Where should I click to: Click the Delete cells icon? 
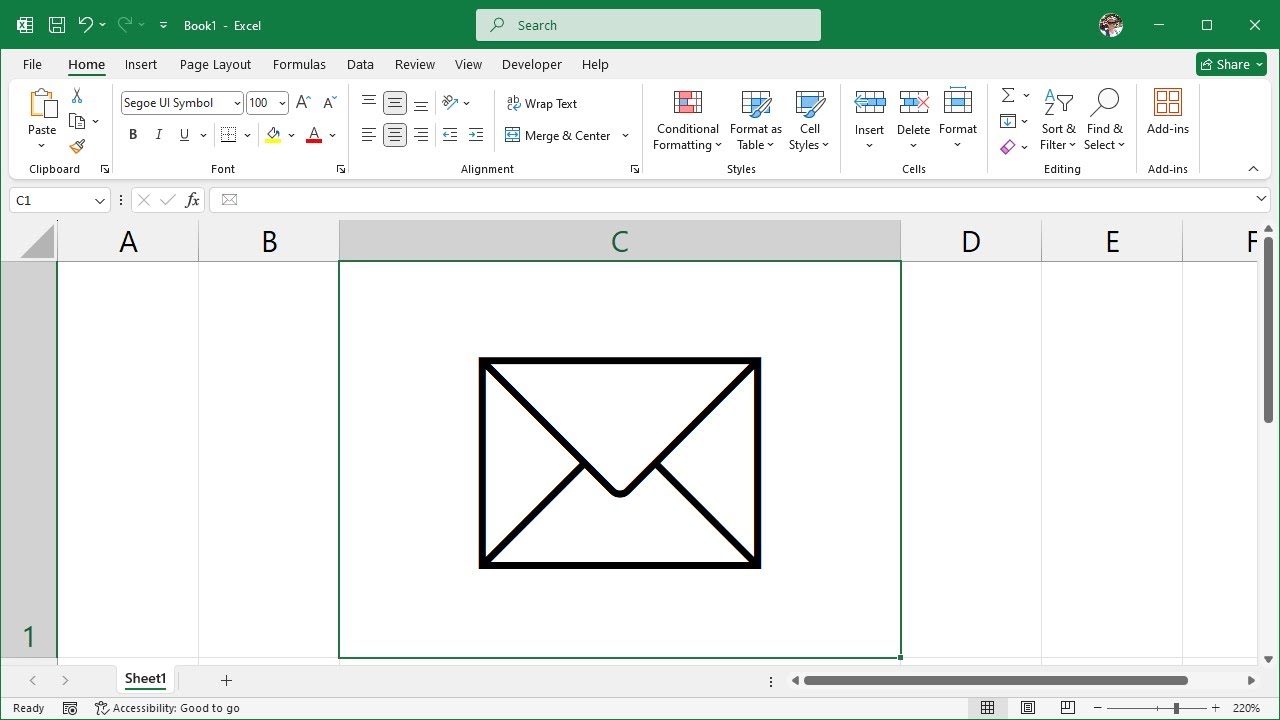pos(913,102)
